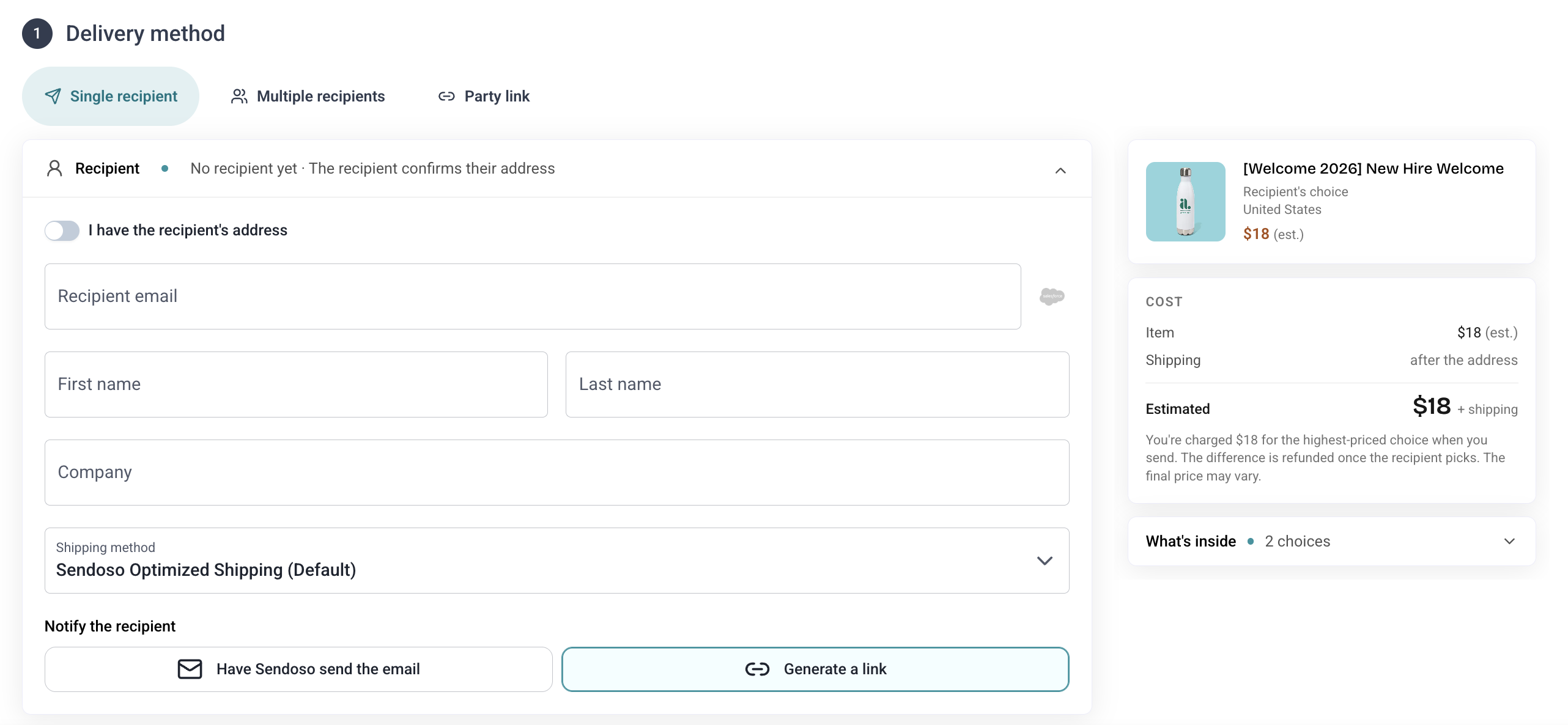Click the New Hire Welcome title text
Viewport: 1568px width, 725px height.
point(1373,169)
